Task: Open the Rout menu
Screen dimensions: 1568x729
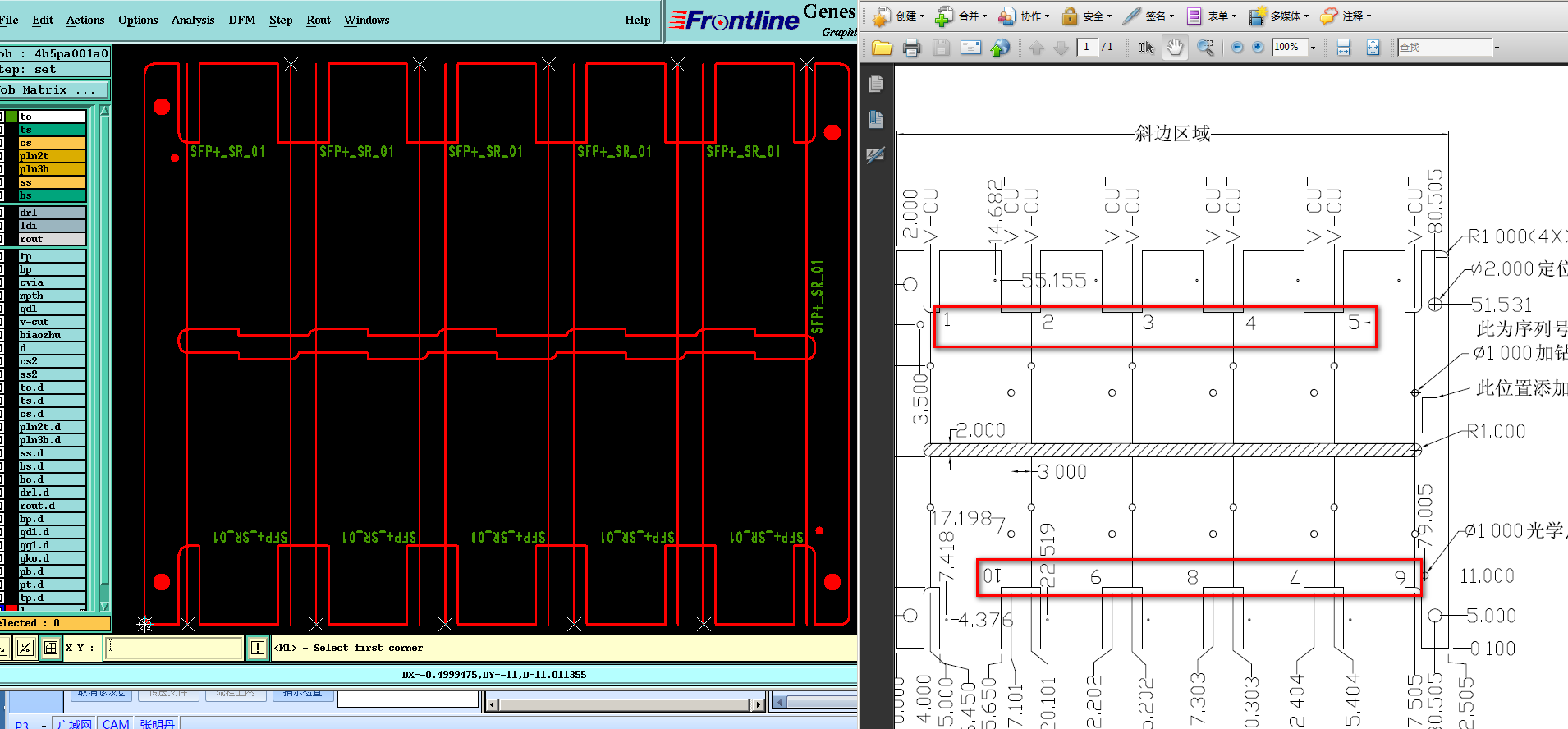Action: point(319,20)
